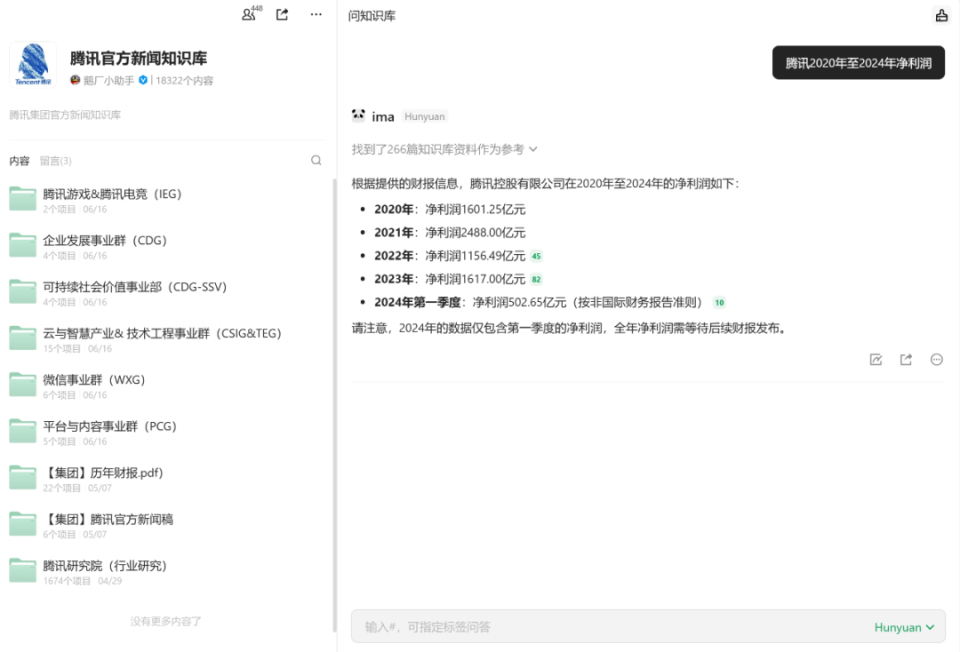Open the three-dot more options menu

tap(316, 14)
